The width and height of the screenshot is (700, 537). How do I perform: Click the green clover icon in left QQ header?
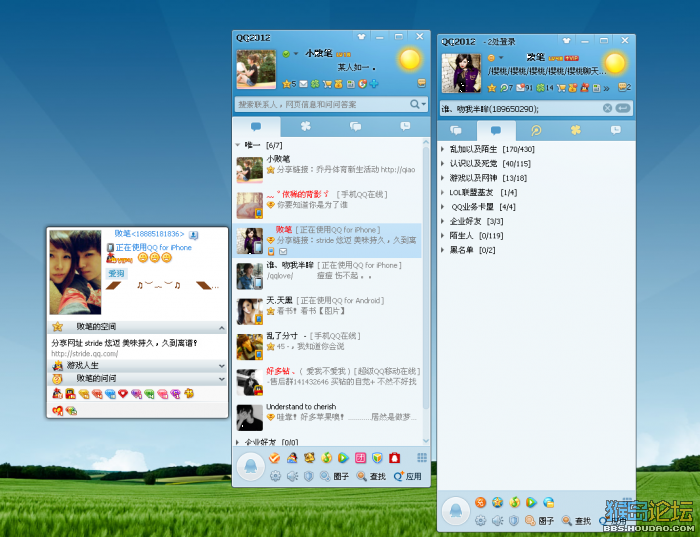pos(315,84)
